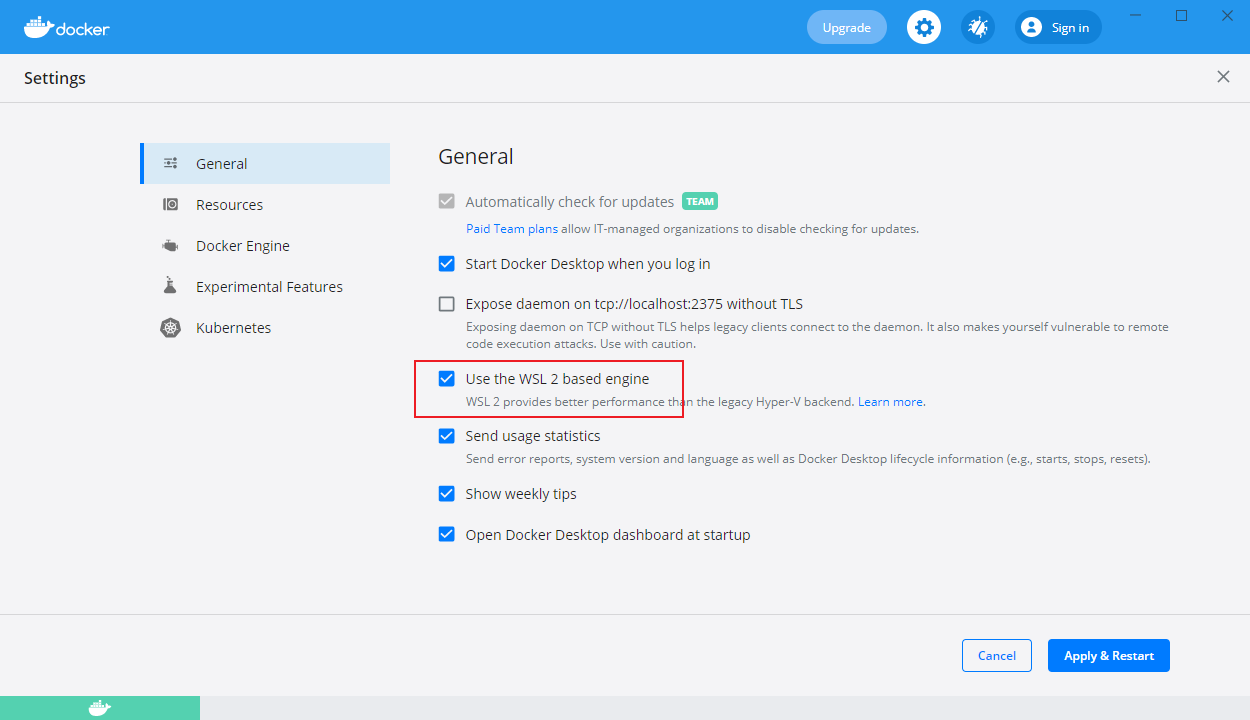Click the Resources disk icon
This screenshot has height=720, width=1250.
point(171,205)
